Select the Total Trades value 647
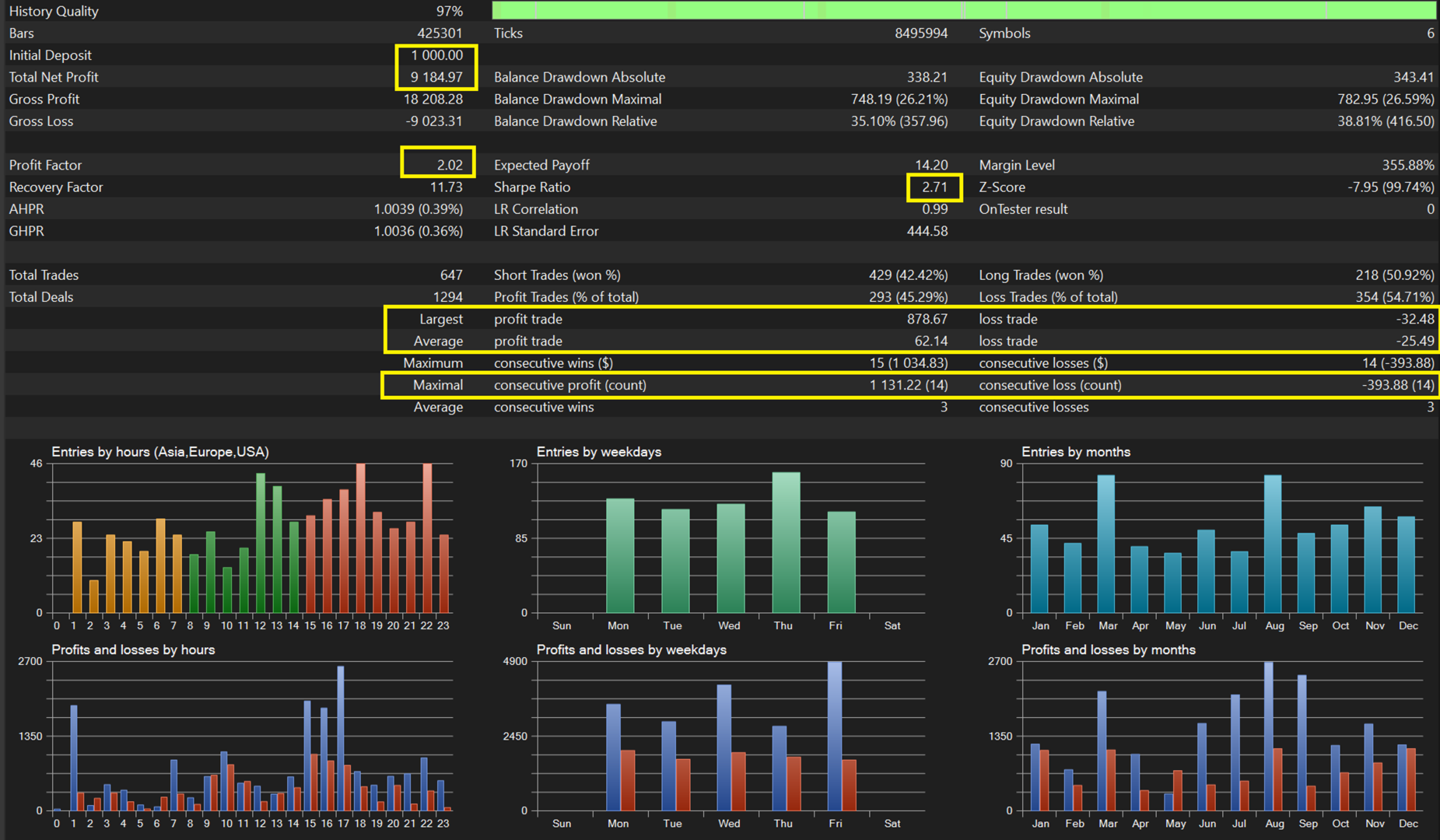This screenshot has height=840, width=1440. pyautogui.click(x=450, y=275)
